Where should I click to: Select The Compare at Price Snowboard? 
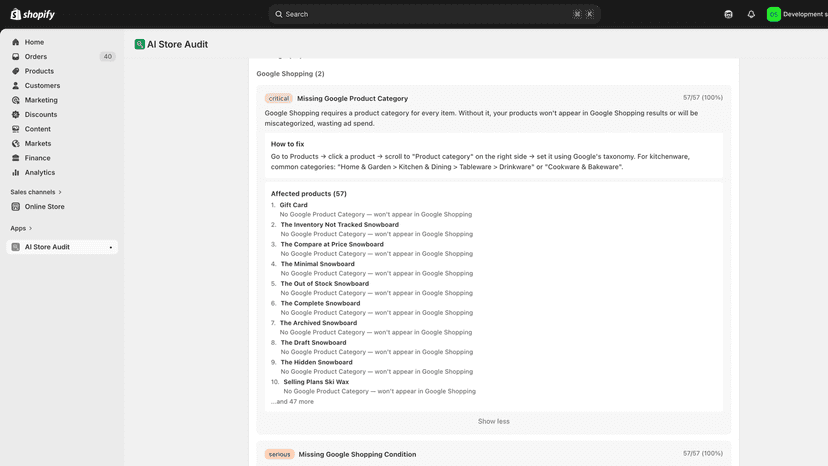[x=332, y=244]
